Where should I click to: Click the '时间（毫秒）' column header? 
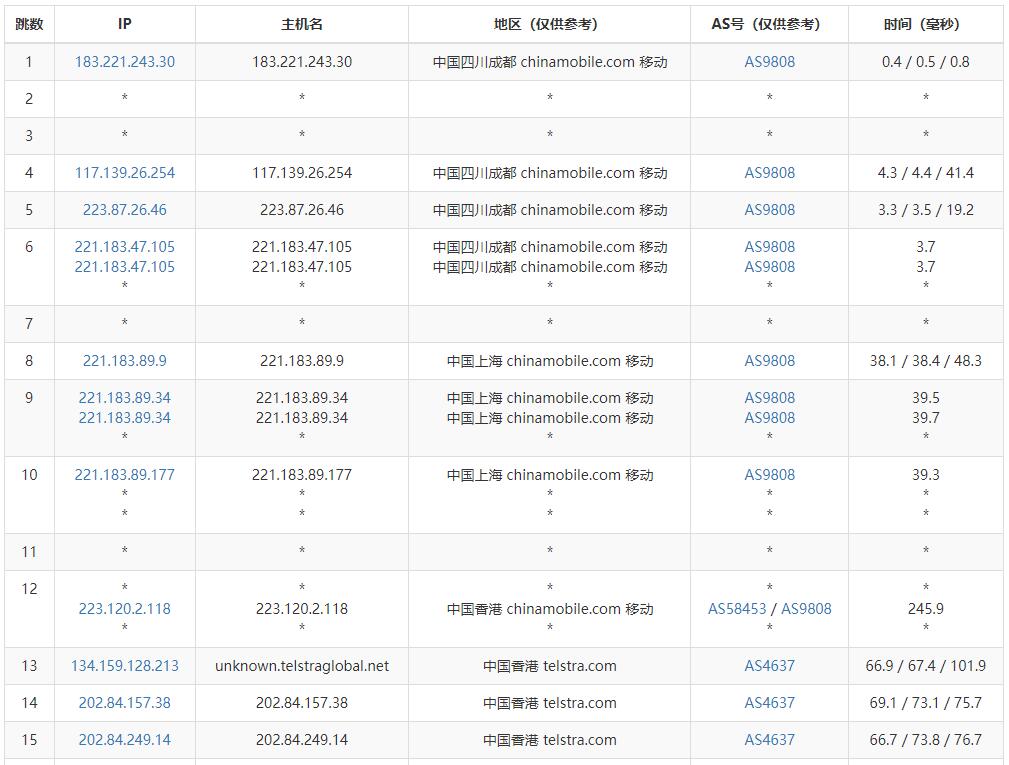[925, 24]
